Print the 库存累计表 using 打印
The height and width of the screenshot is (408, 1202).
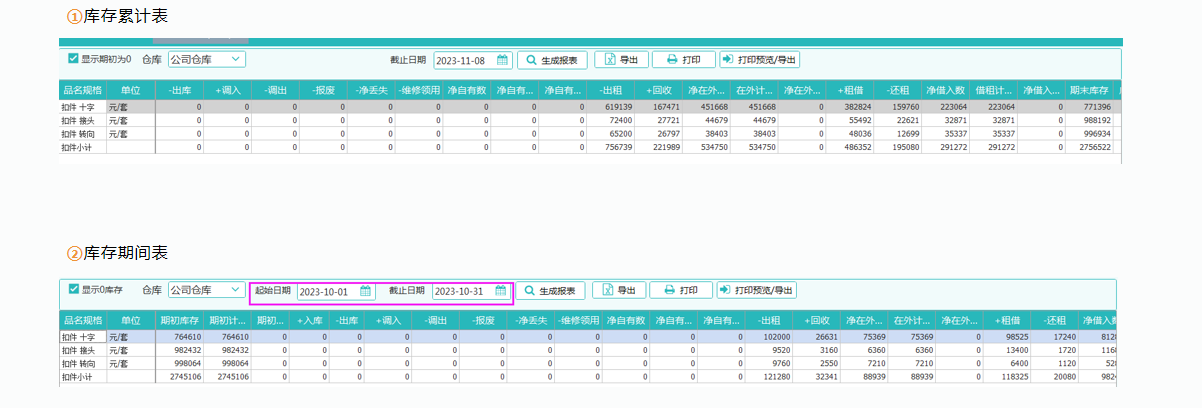[682, 60]
